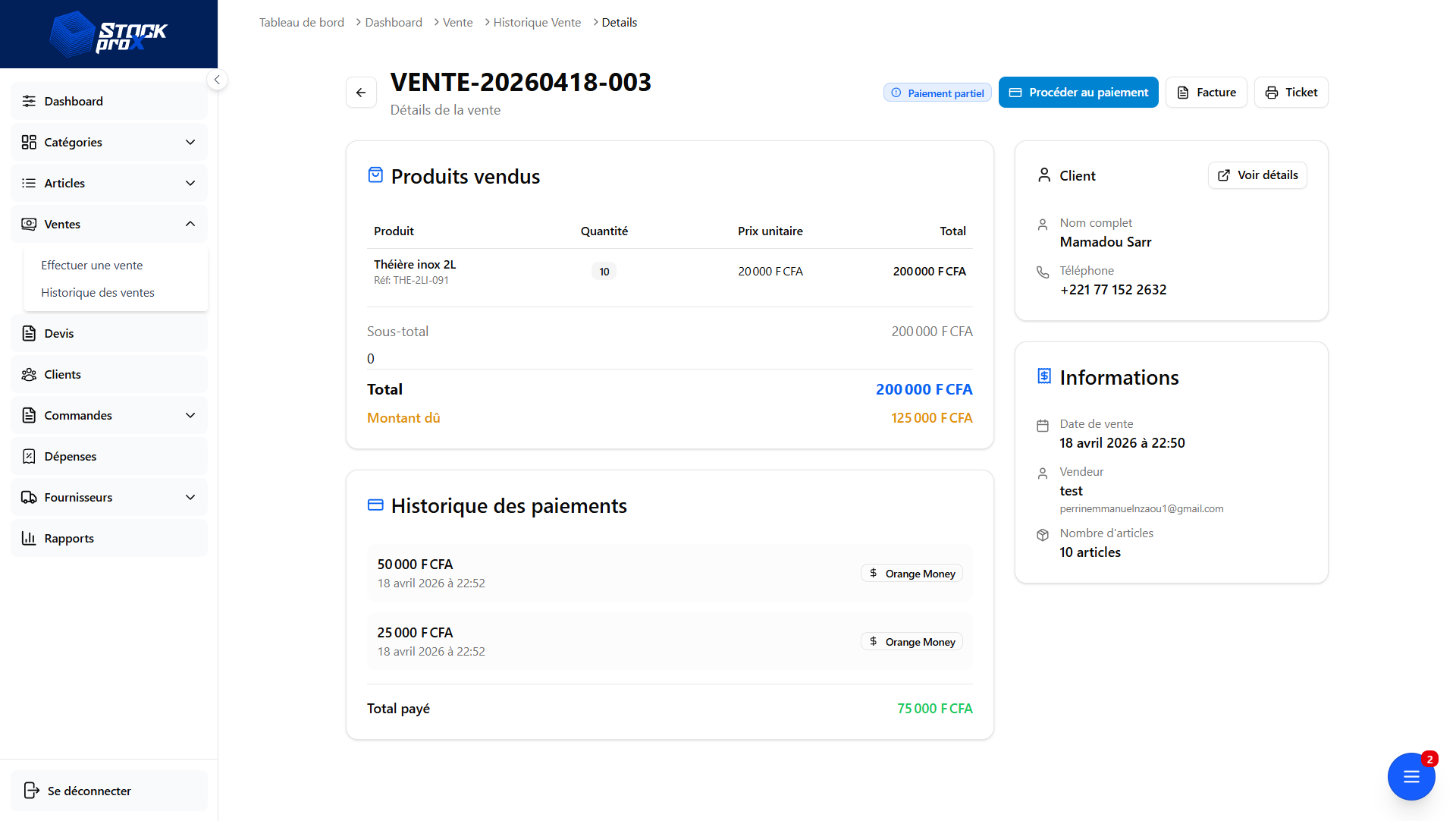Click the Informations receipt icon

pyautogui.click(x=1044, y=376)
